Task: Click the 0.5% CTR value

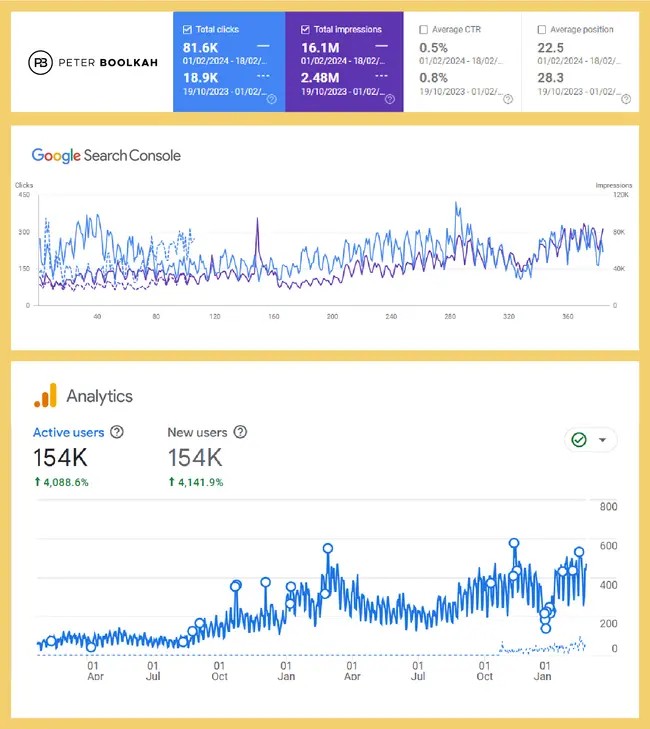Action: click(x=433, y=48)
